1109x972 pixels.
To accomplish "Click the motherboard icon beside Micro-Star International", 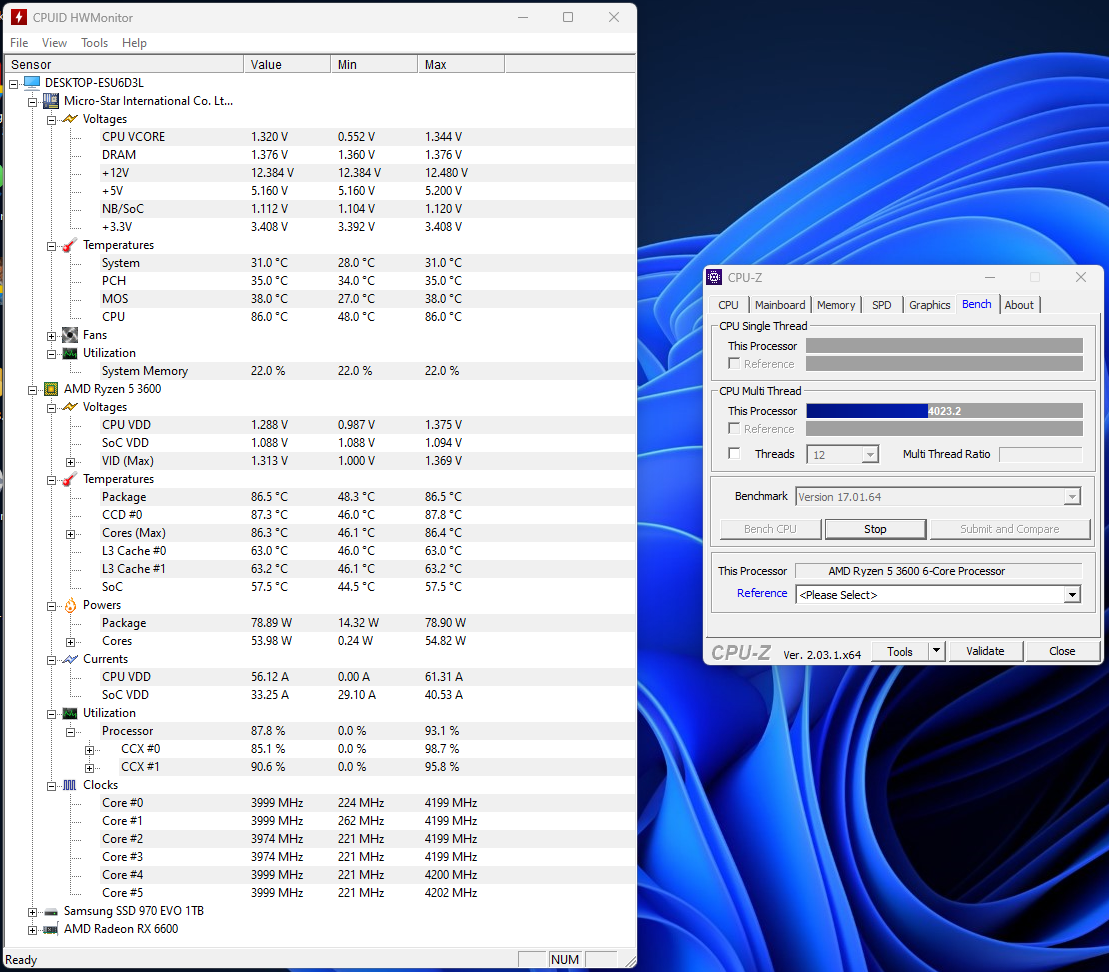I will (x=51, y=101).
